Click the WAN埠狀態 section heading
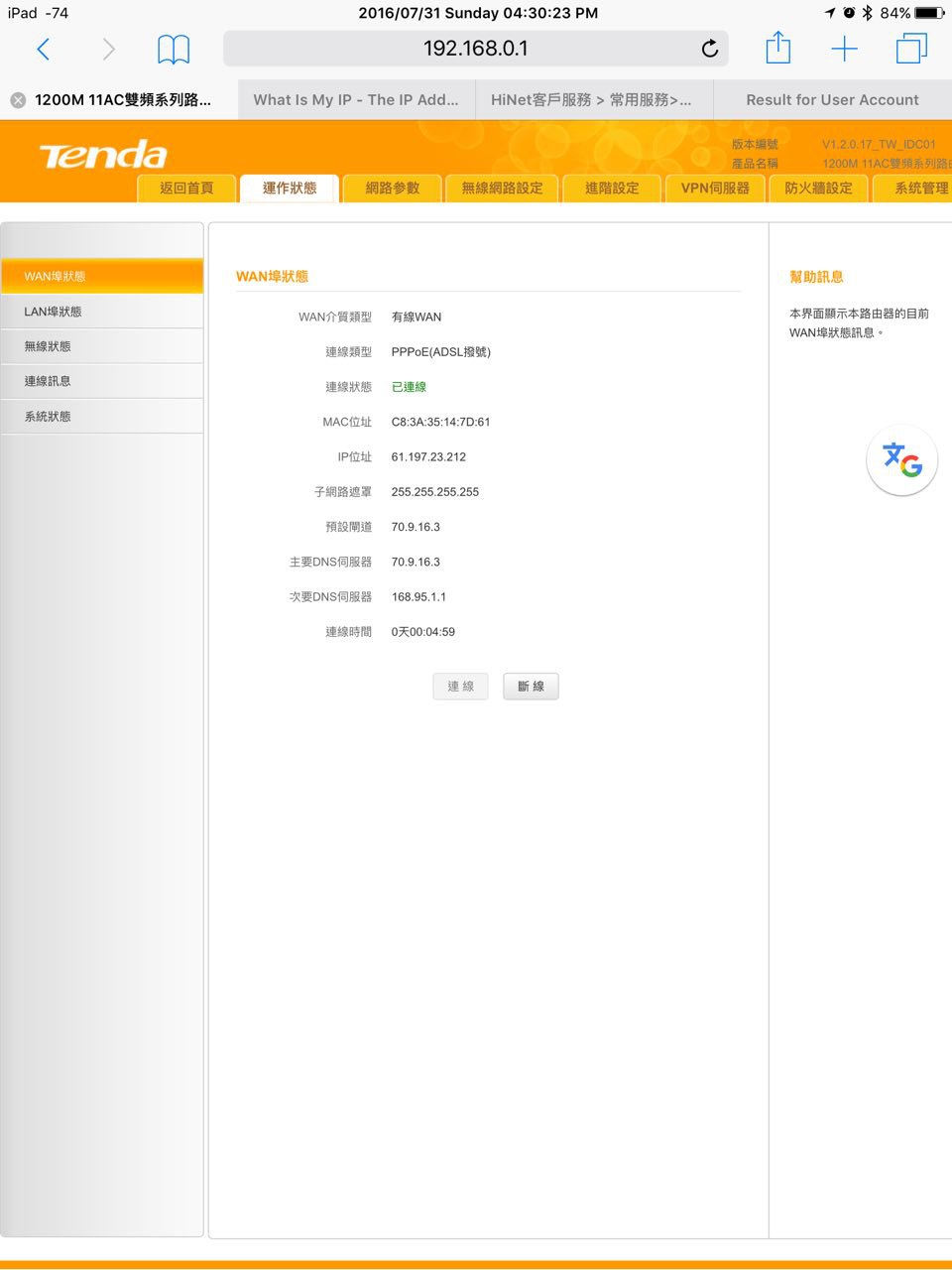This screenshot has width=952, height=1270. point(272,277)
